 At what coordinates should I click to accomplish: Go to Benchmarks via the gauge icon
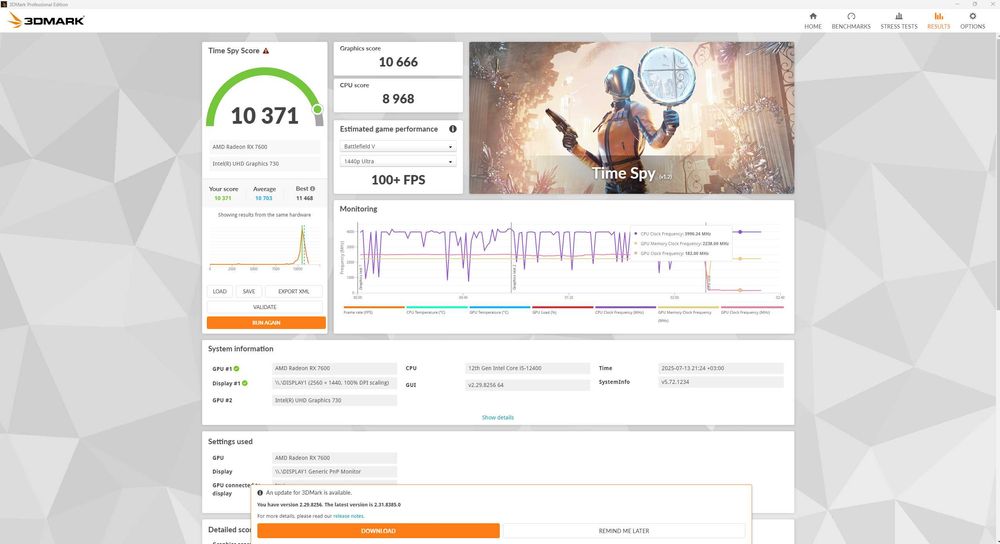click(851, 16)
